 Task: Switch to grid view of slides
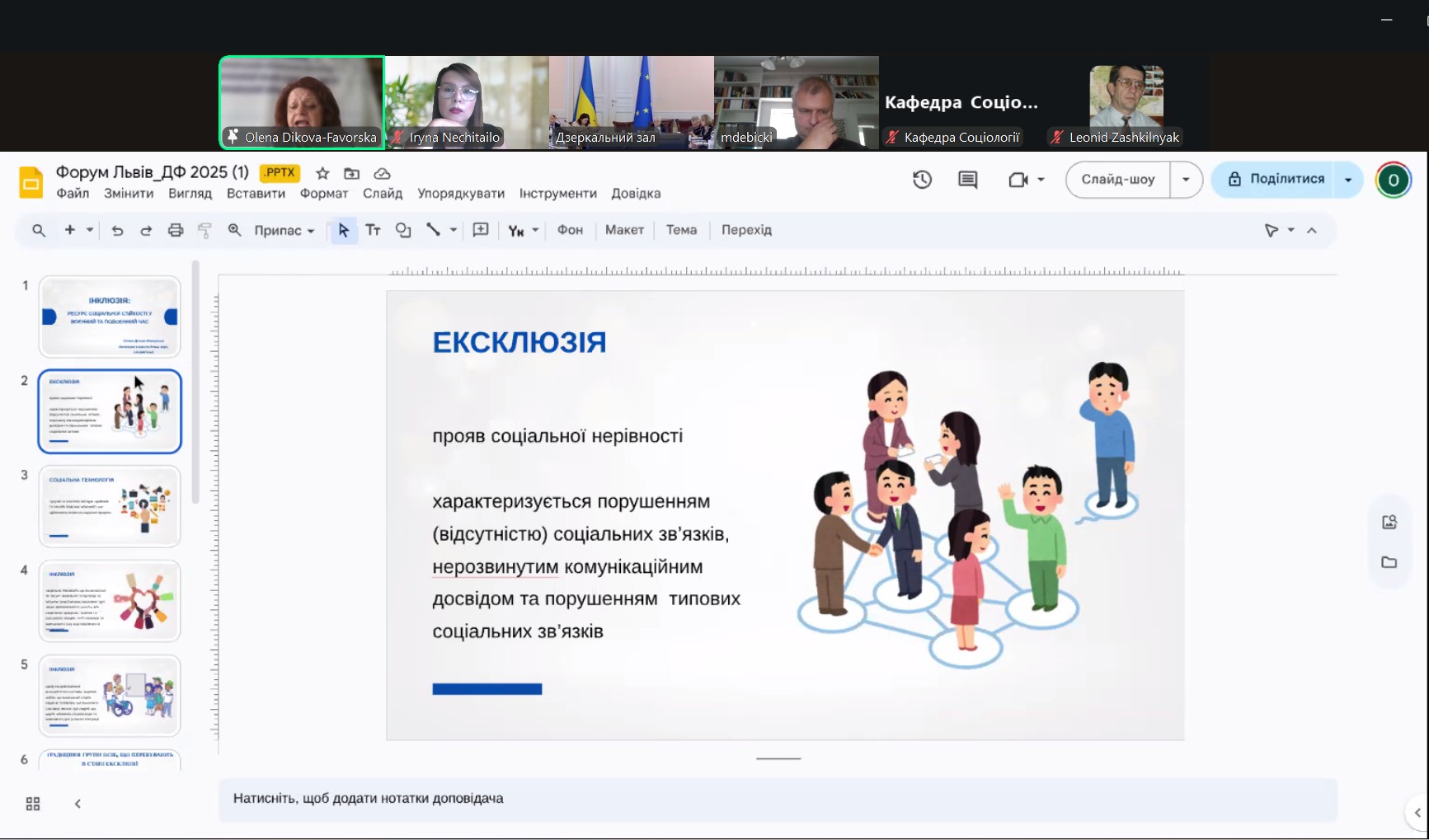pos(33,804)
